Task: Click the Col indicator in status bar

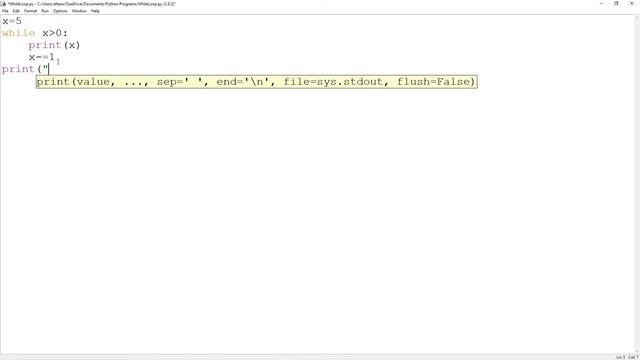Action: click(x=633, y=357)
